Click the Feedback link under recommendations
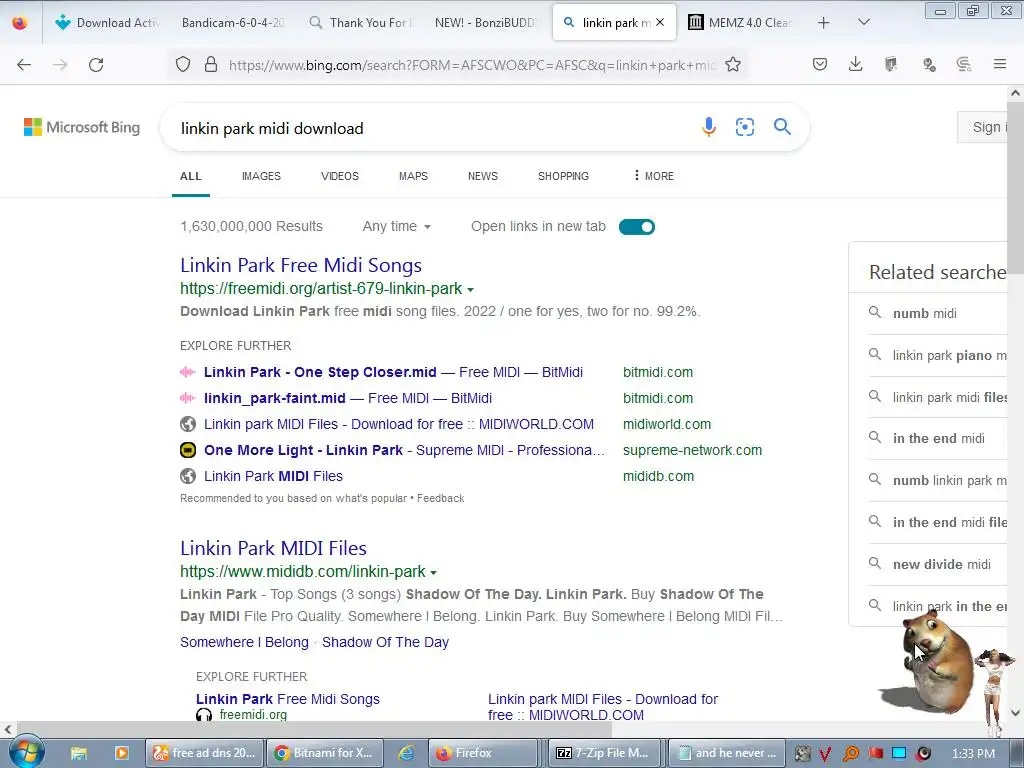1024x768 pixels. pos(441,498)
